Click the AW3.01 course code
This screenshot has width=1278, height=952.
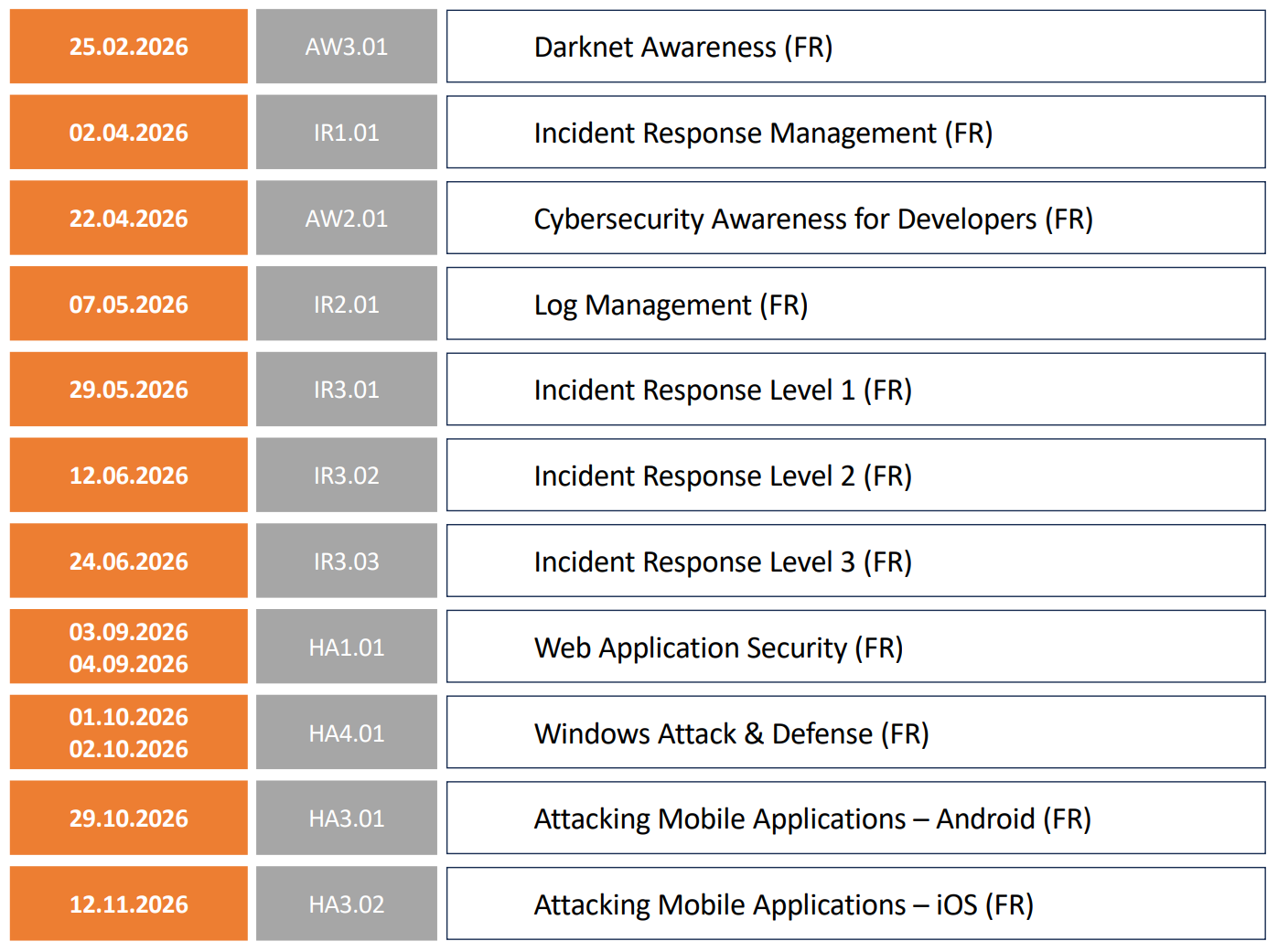[x=346, y=48]
